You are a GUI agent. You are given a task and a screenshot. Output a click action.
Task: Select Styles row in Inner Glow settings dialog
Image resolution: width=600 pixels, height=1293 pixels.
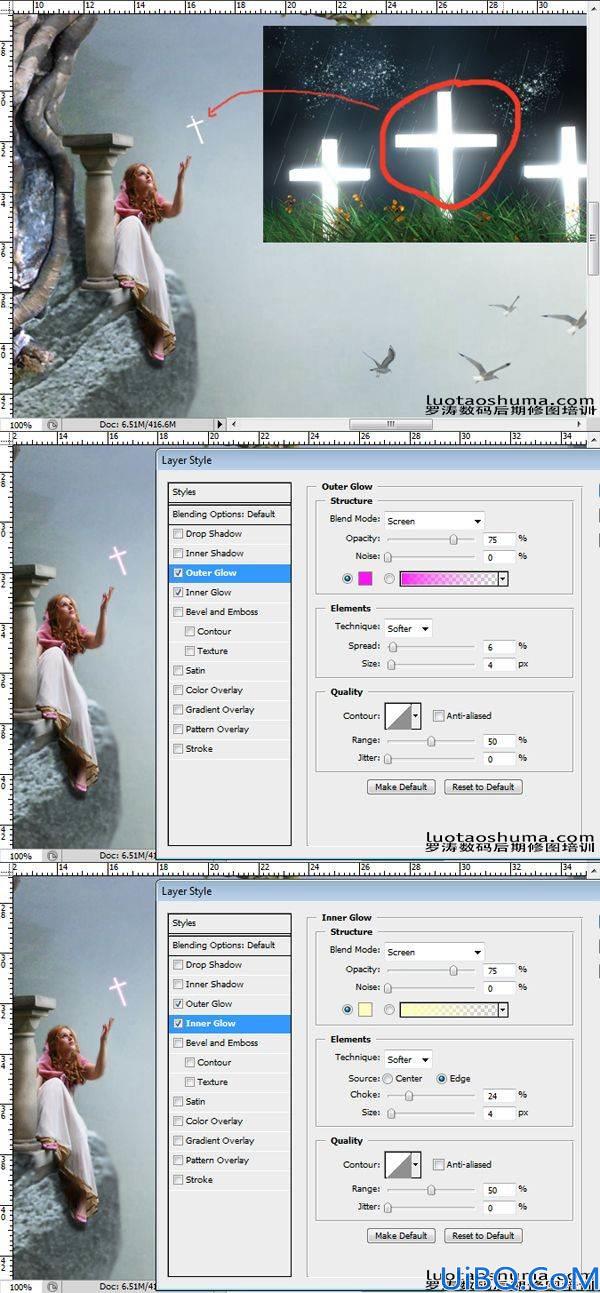(x=230, y=923)
